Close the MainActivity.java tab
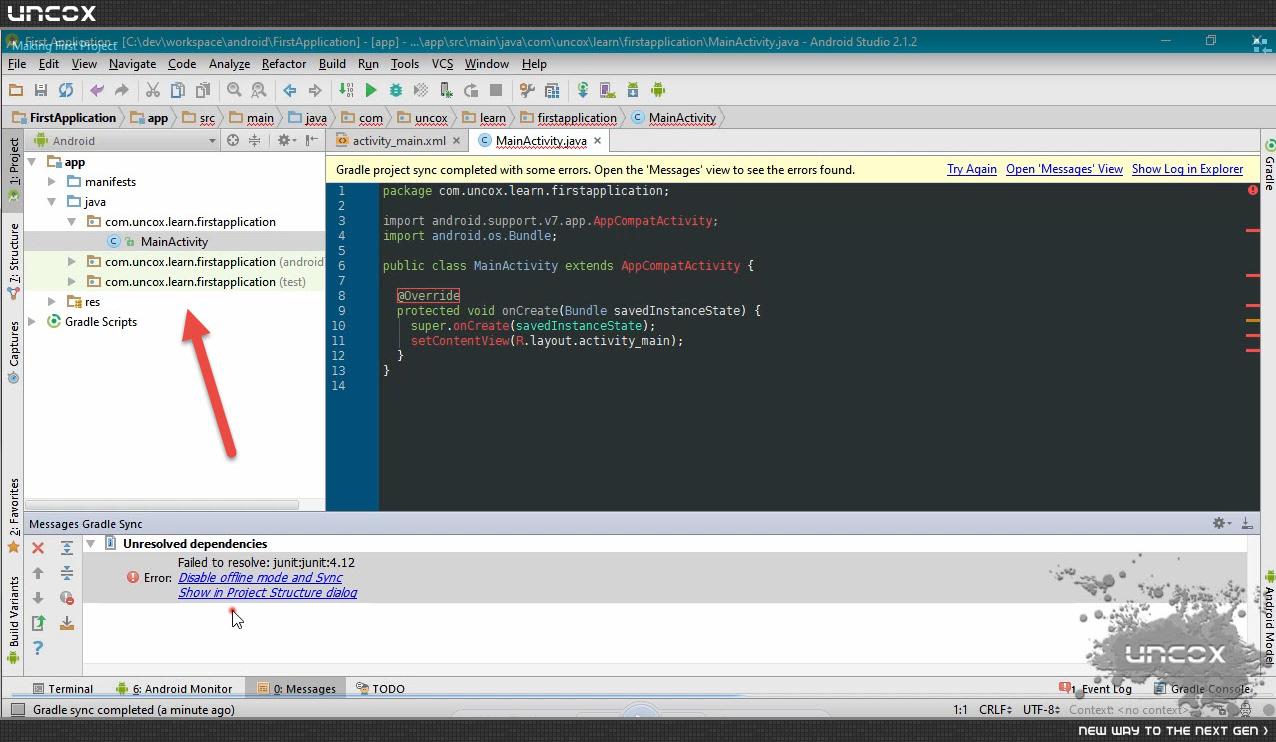This screenshot has height=742, width=1276. click(x=598, y=141)
